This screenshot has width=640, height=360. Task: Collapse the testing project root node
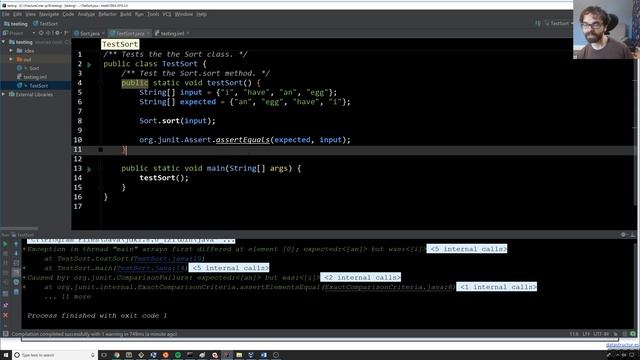4,42
